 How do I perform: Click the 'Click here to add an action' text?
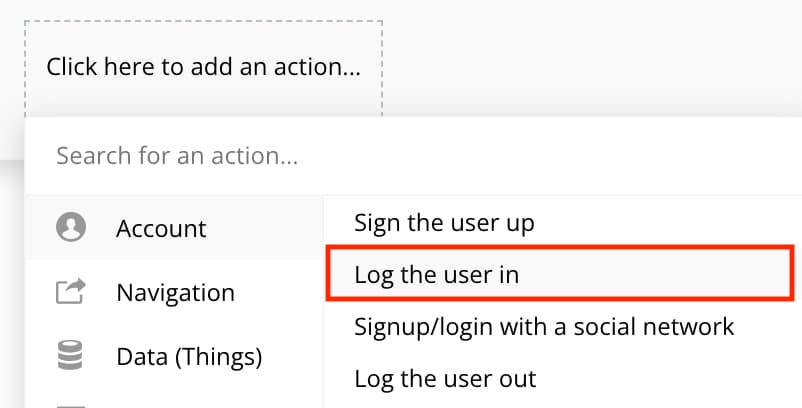coord(204,66)
